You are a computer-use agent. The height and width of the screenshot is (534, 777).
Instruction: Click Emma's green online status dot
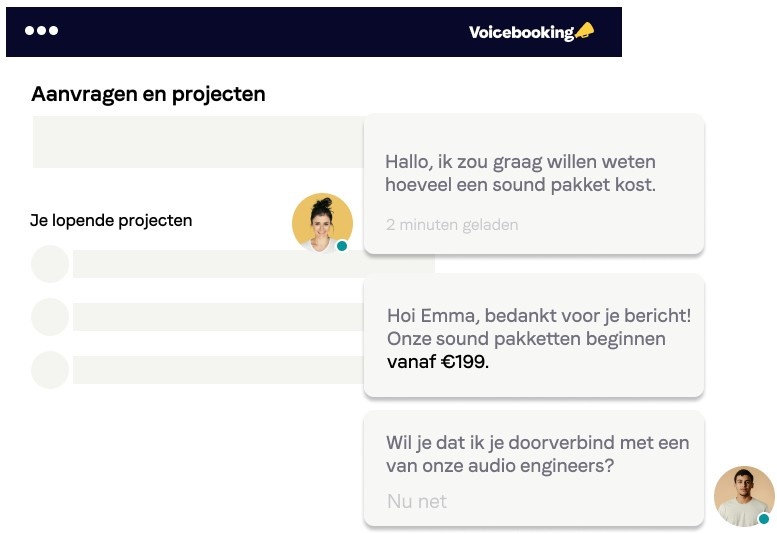[342, 246]
